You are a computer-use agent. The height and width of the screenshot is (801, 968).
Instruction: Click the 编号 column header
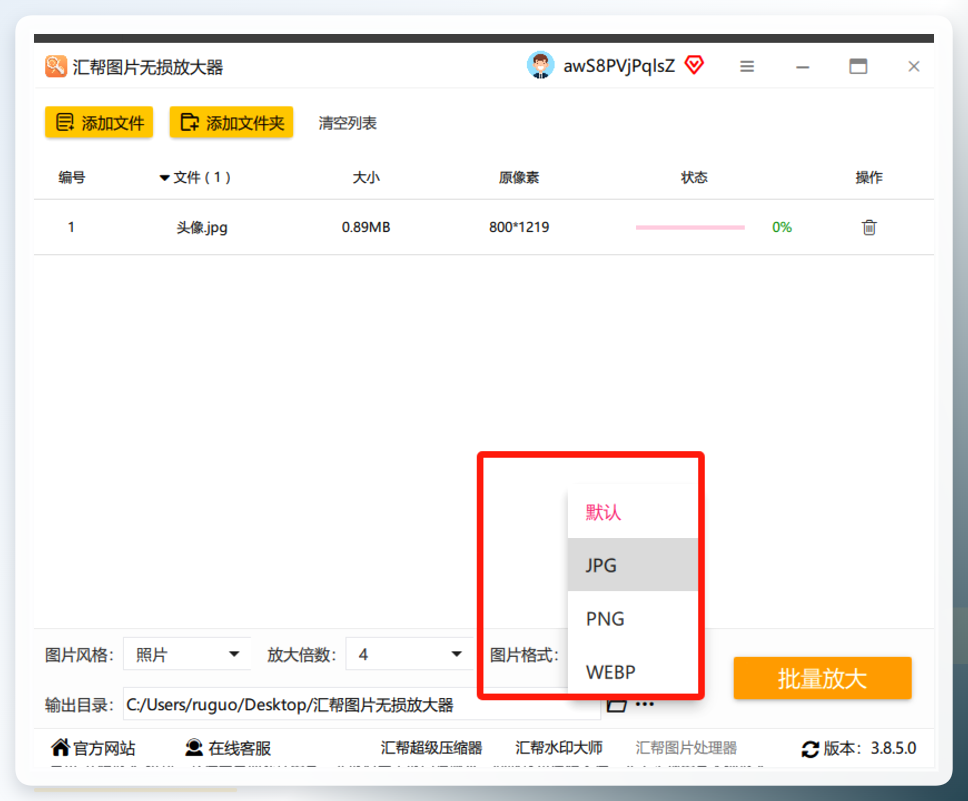point(72,177)
